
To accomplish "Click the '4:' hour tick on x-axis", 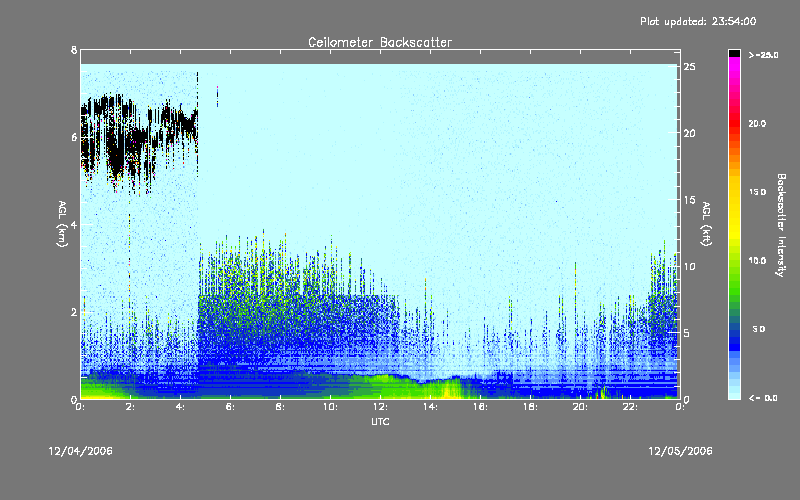I will click(x=181, y=407).
